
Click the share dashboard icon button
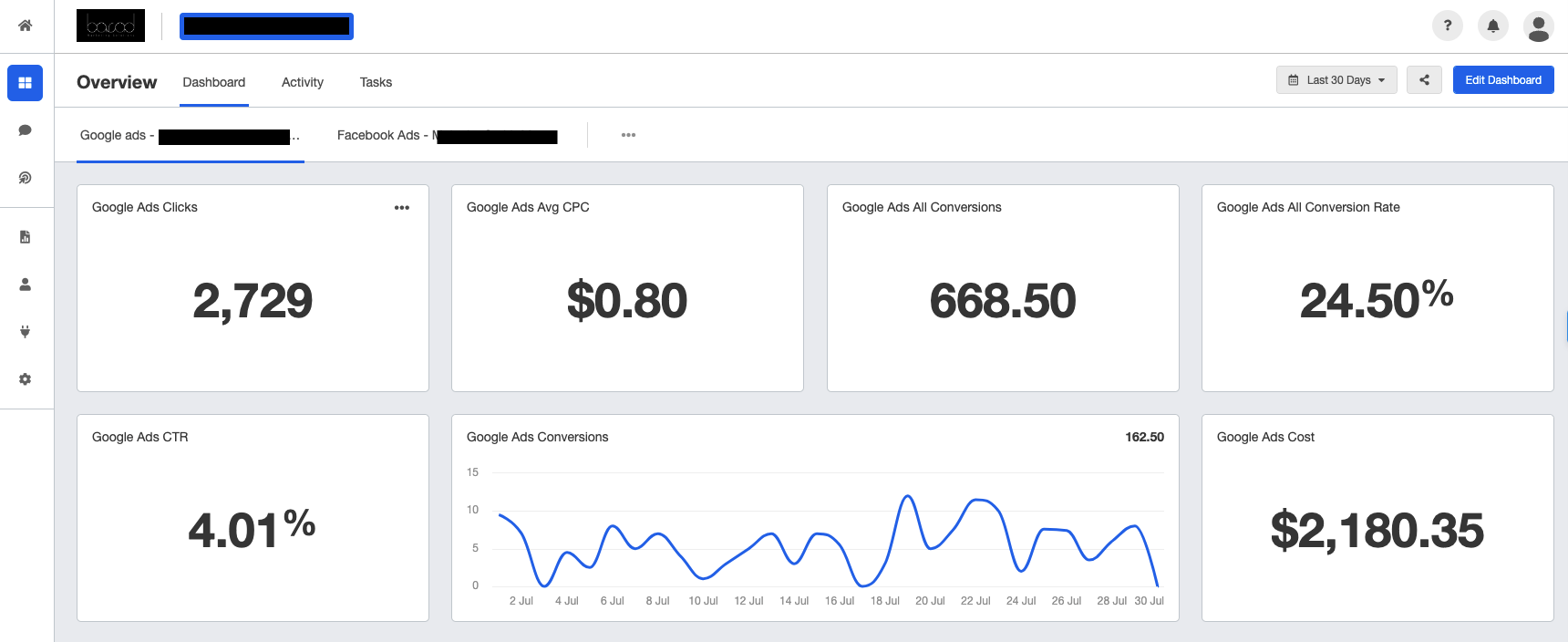tap(1424, 80)
